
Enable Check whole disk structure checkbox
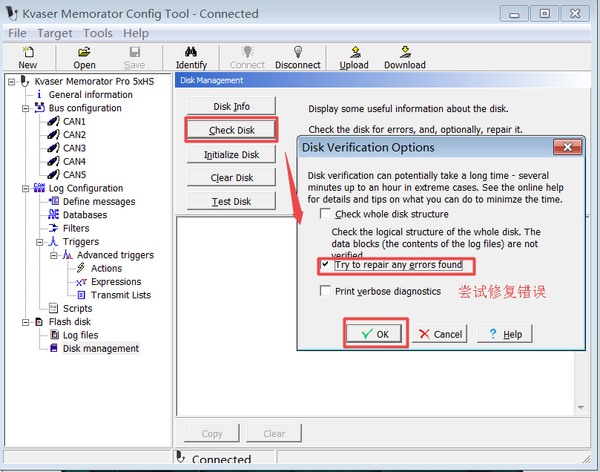(325, 214)
